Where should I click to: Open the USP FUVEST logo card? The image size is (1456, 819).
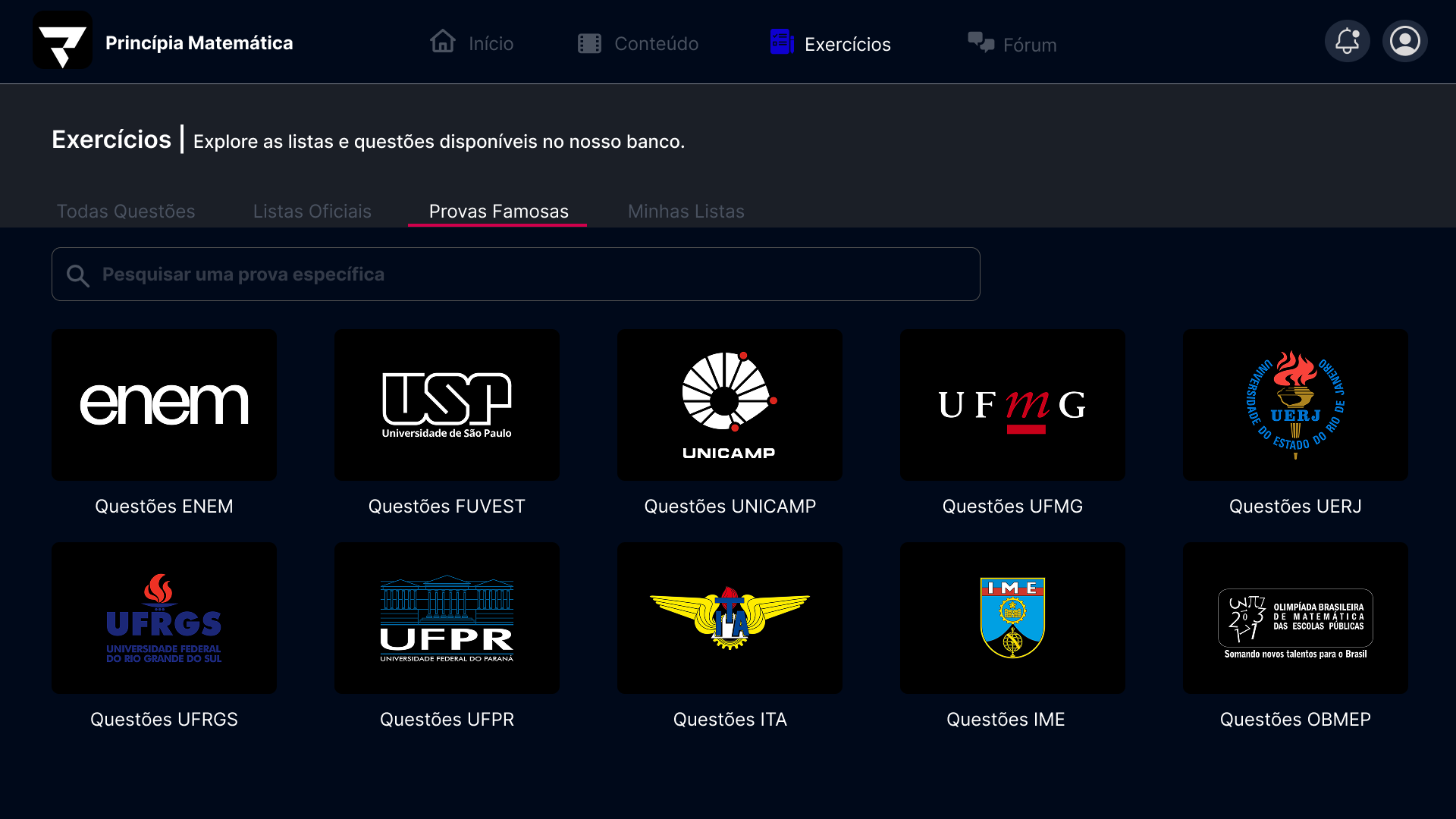tap(447, 404)
